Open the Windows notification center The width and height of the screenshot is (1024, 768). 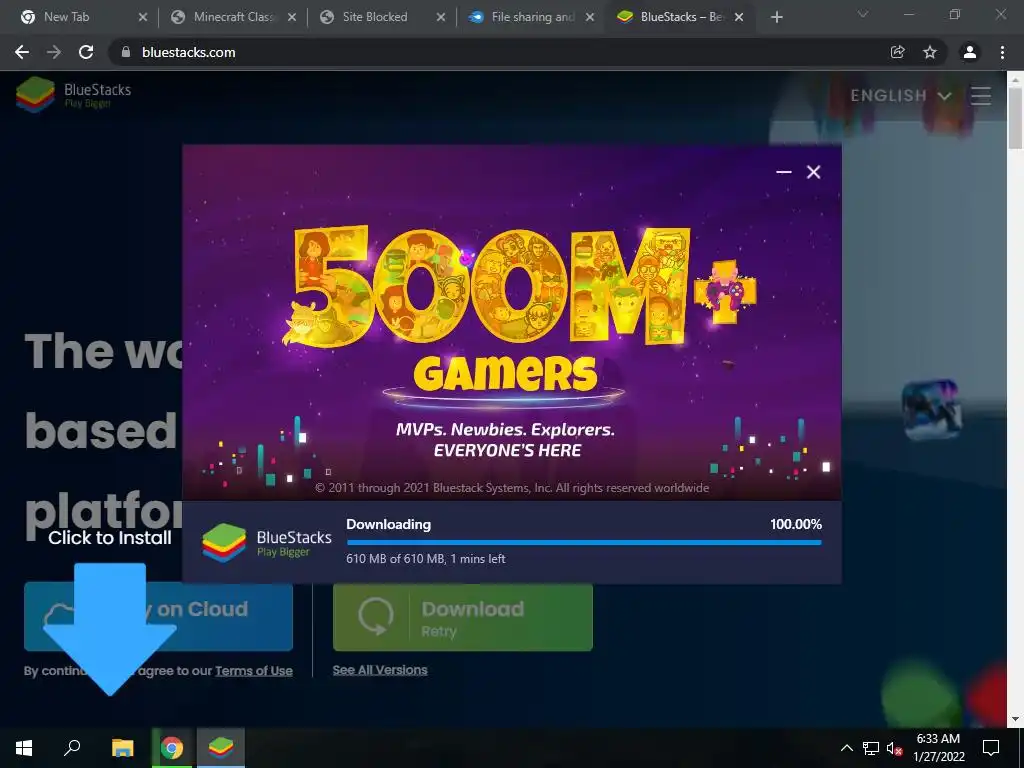pyautogui.click(x=991, y=748)
